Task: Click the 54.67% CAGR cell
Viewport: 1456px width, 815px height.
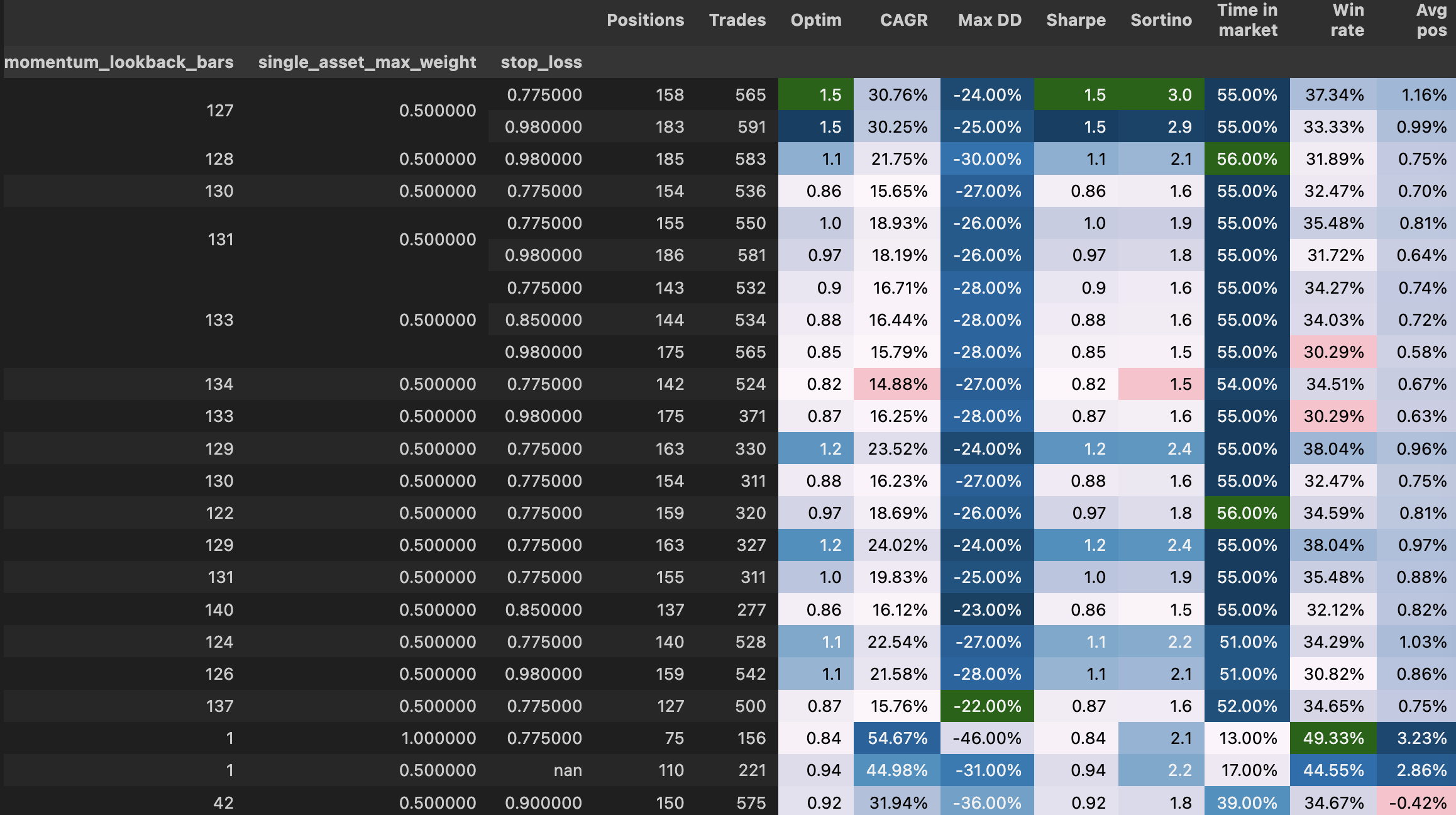Action: (x=898, y=738)
